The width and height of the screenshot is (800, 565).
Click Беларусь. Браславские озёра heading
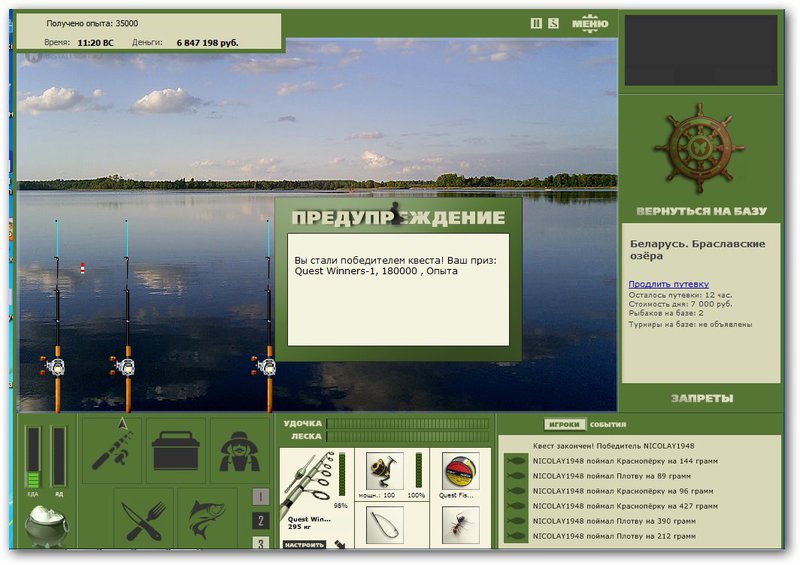697,250
